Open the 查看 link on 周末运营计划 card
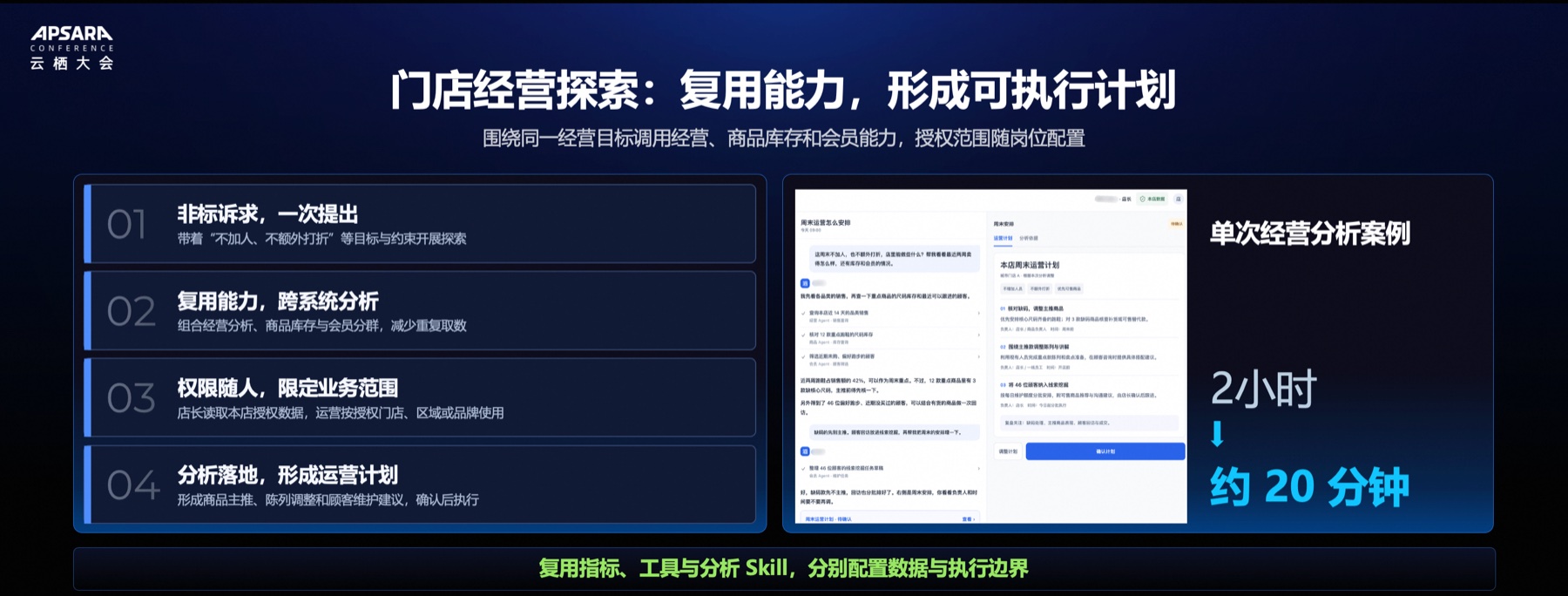Image resolution: width=1568 pixels, height=596 pixels. pyautogui.click(x=969, y=519)
